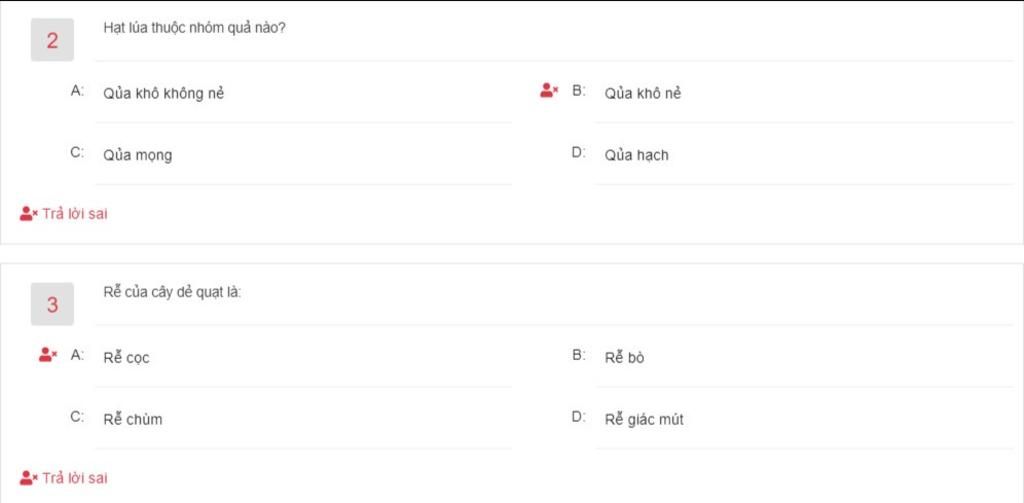Click question text 'Rễ của cây dẻ quạt là:'
Viewport: 1024px width, 503px height.
coord(172,292)
